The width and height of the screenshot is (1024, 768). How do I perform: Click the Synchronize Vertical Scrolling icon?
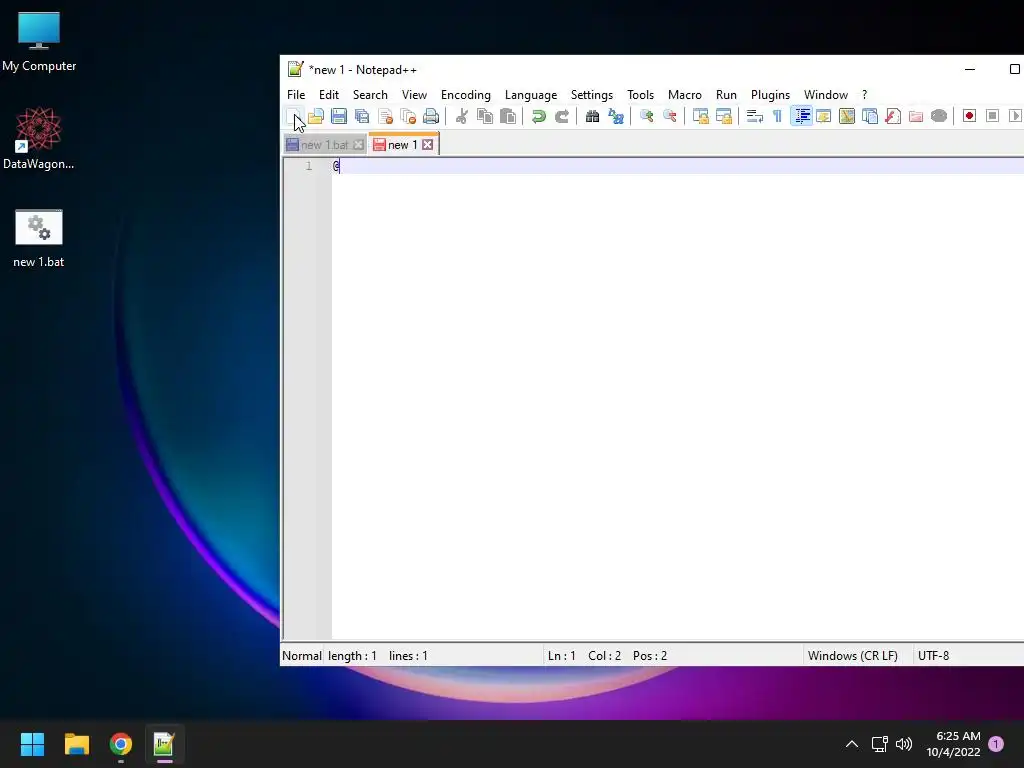(x=701, y=116)
